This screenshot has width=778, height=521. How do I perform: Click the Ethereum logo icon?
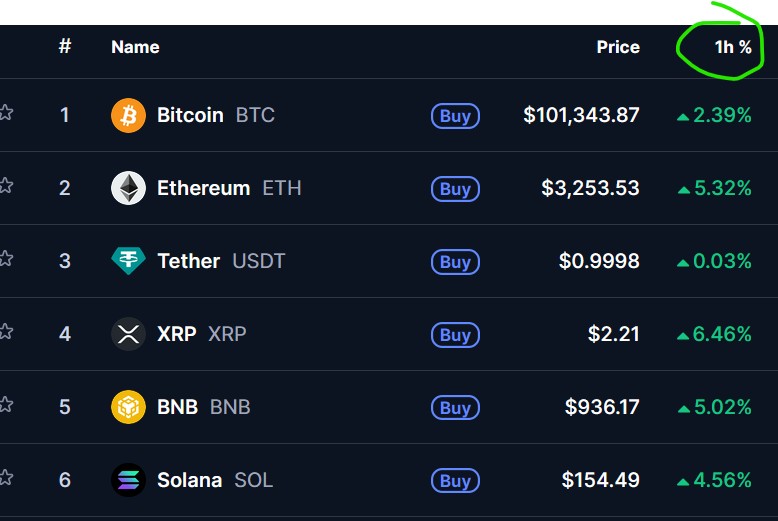click(x=128, y=188)
